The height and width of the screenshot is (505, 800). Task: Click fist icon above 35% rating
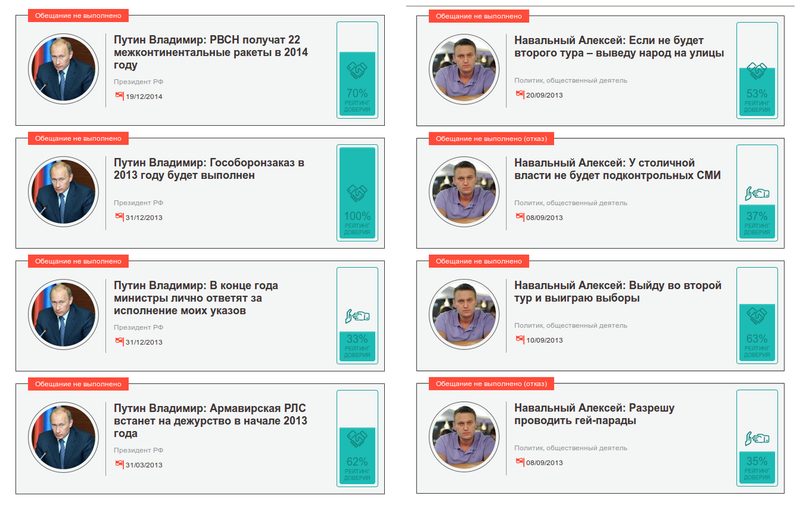pyautogui.click(x=757, y=439)
